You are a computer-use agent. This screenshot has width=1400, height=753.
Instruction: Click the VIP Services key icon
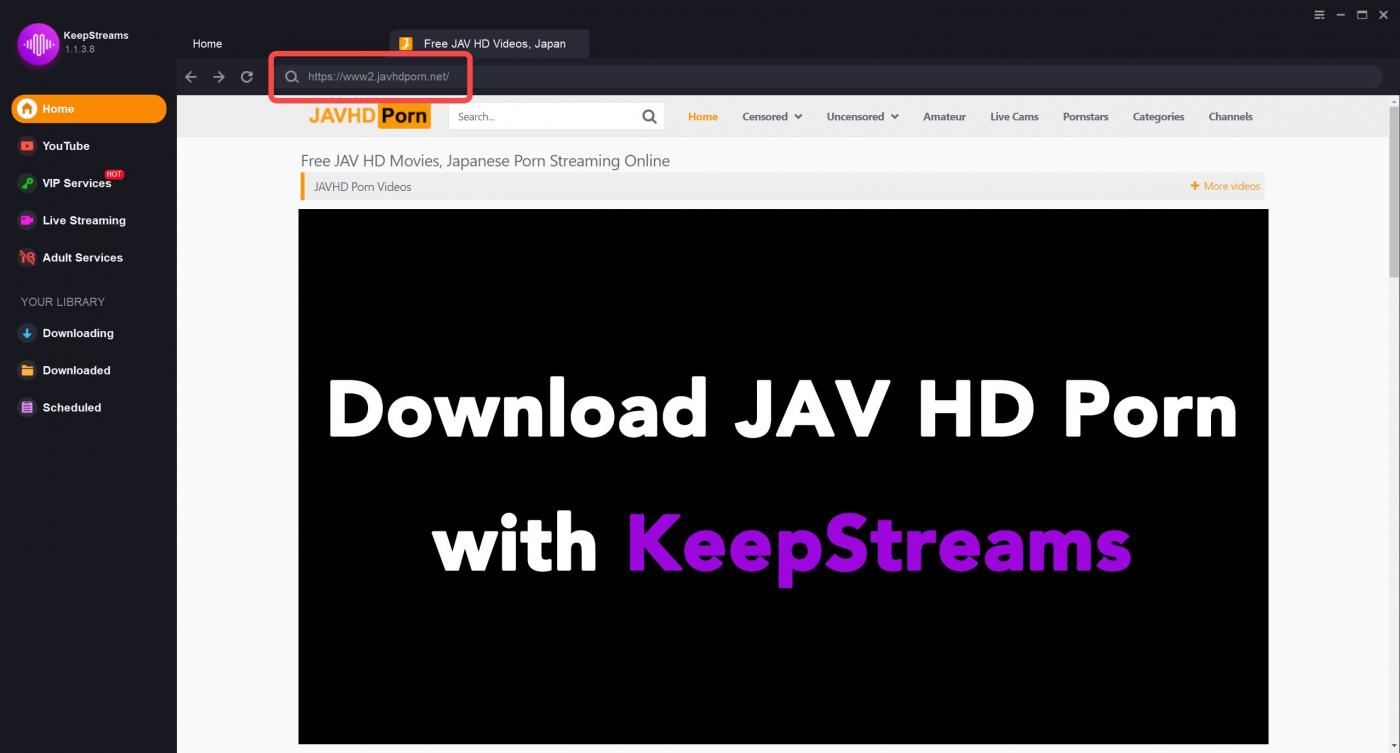pyautogui.click(x=27, y=183)
